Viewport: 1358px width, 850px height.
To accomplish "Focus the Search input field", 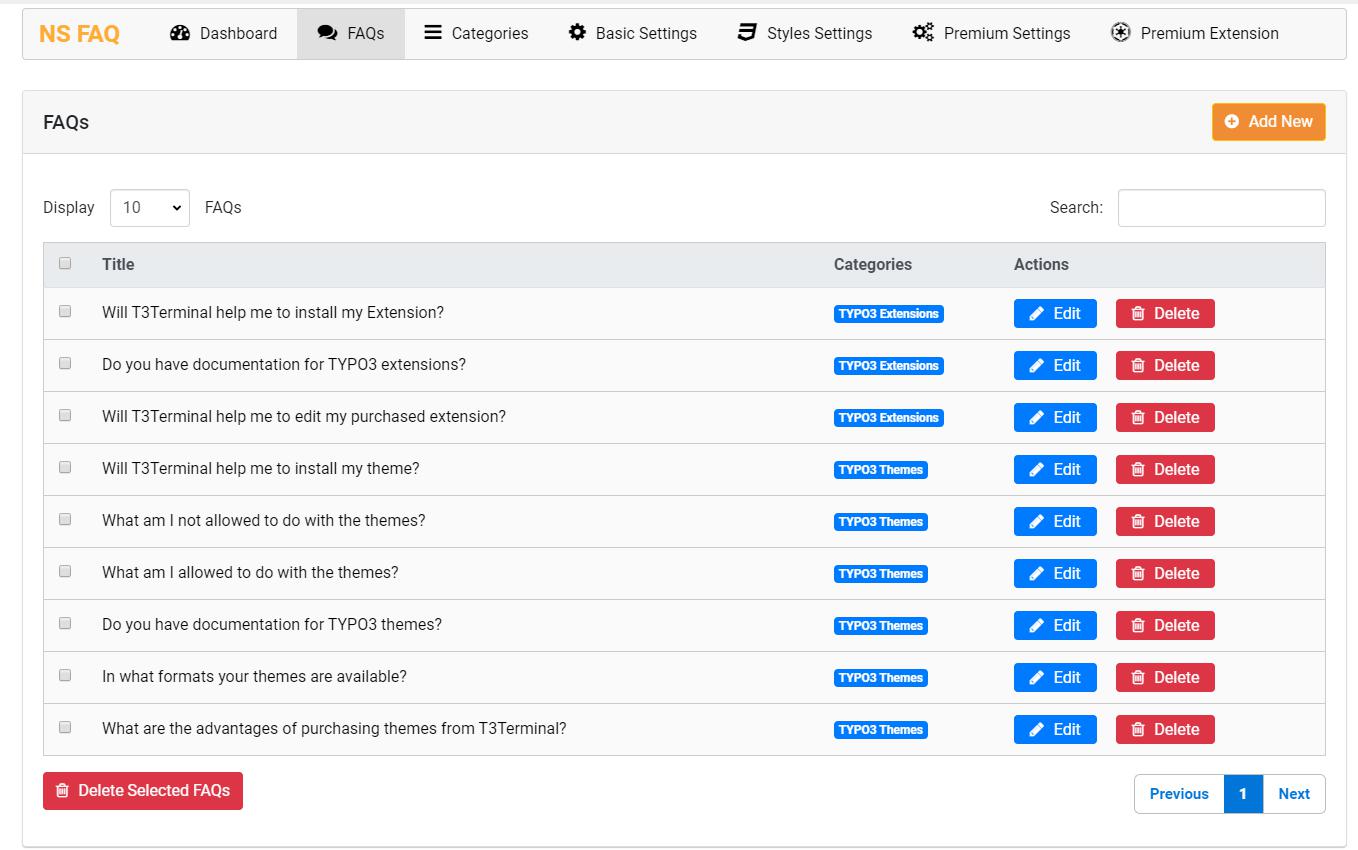I will click(1221, 208).
